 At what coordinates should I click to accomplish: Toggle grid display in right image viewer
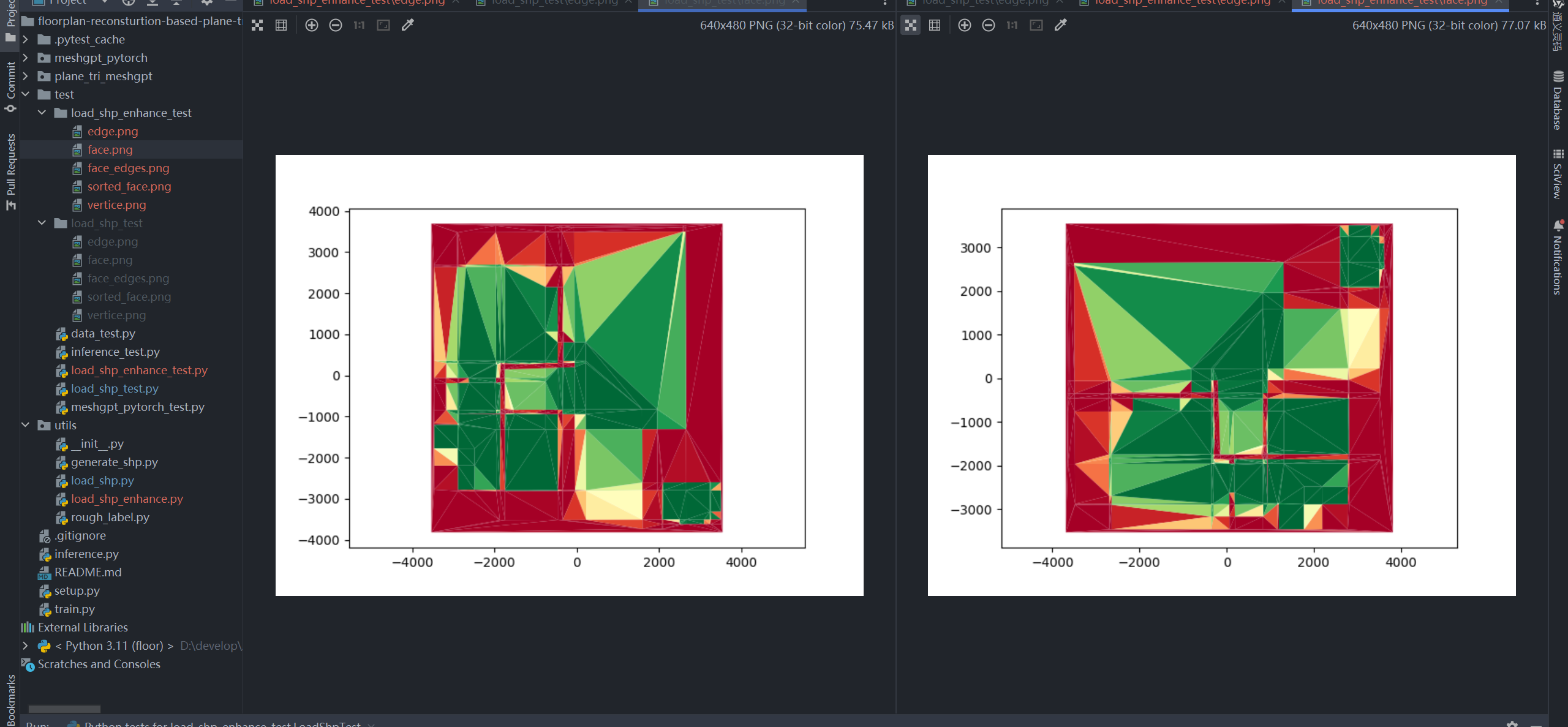point(935,25)
